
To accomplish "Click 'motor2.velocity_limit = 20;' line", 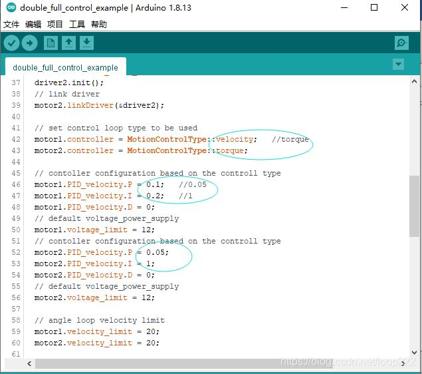I will tap(97, 343).
